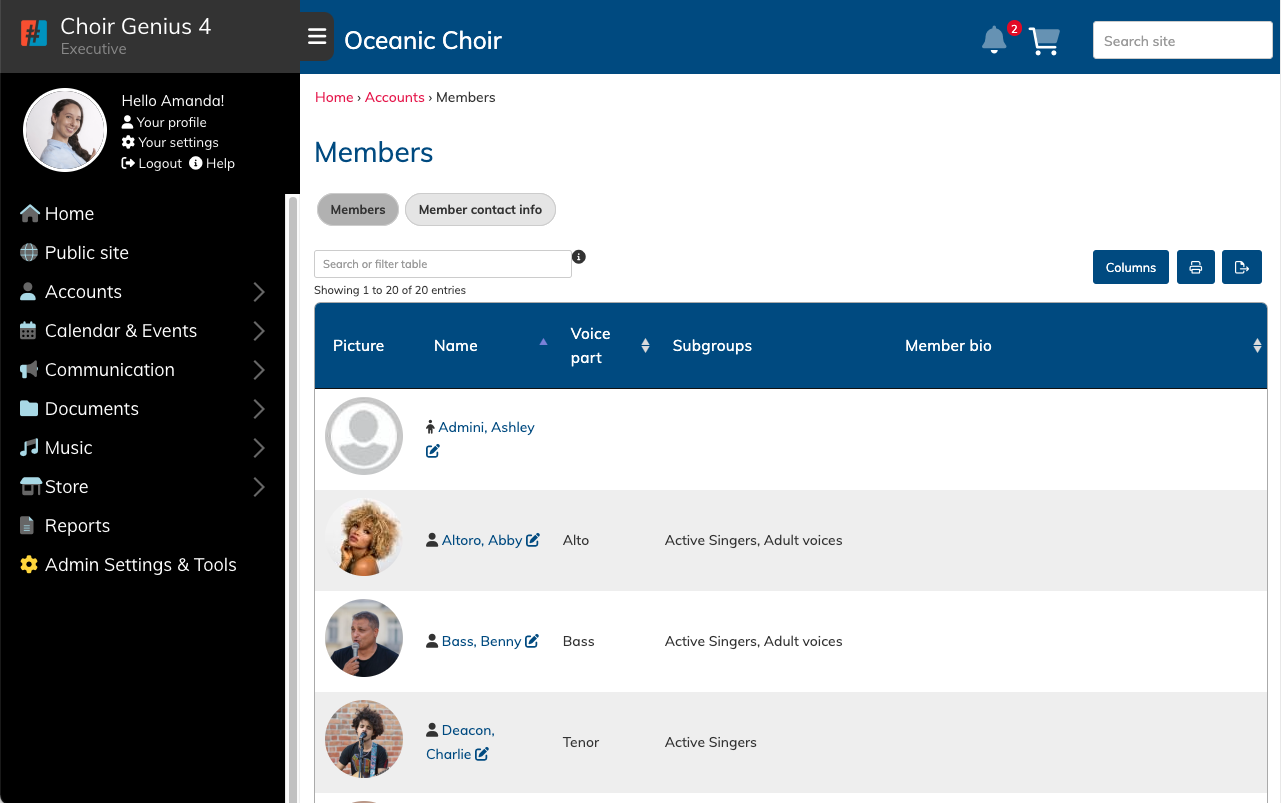Click person icon beside Bass, Benny
The width and height of the screenshot is (1281, 803).
[x=432, y=641]
